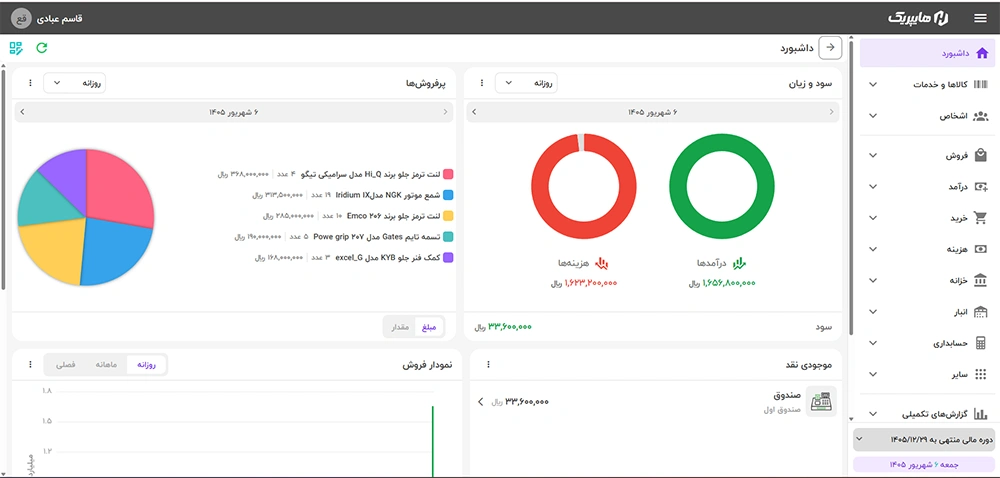Image resolution: width=1000 pixels, height=478 pixels.
Task: Click the people icon for اشخاص
Action: pyautogui.click(x=981, y=116)
